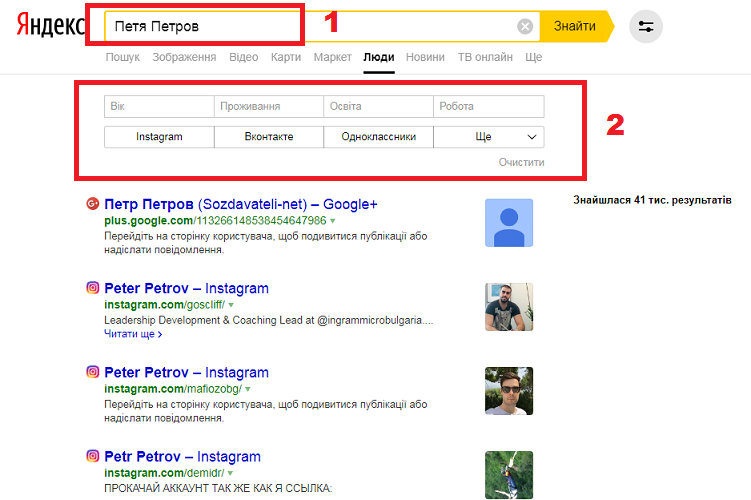Switch to the Зображення tab
751x500 pixels.
click(x=184, y=58)
